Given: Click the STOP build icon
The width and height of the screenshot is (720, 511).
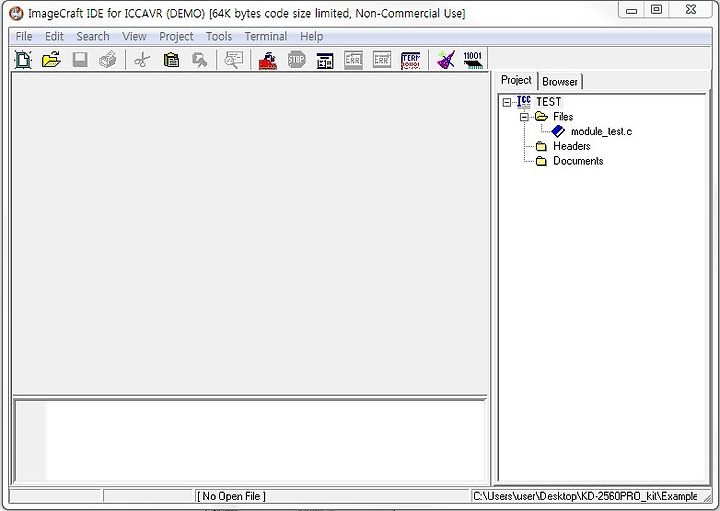Looking at the screenshot, I should (x=296, y=60).
